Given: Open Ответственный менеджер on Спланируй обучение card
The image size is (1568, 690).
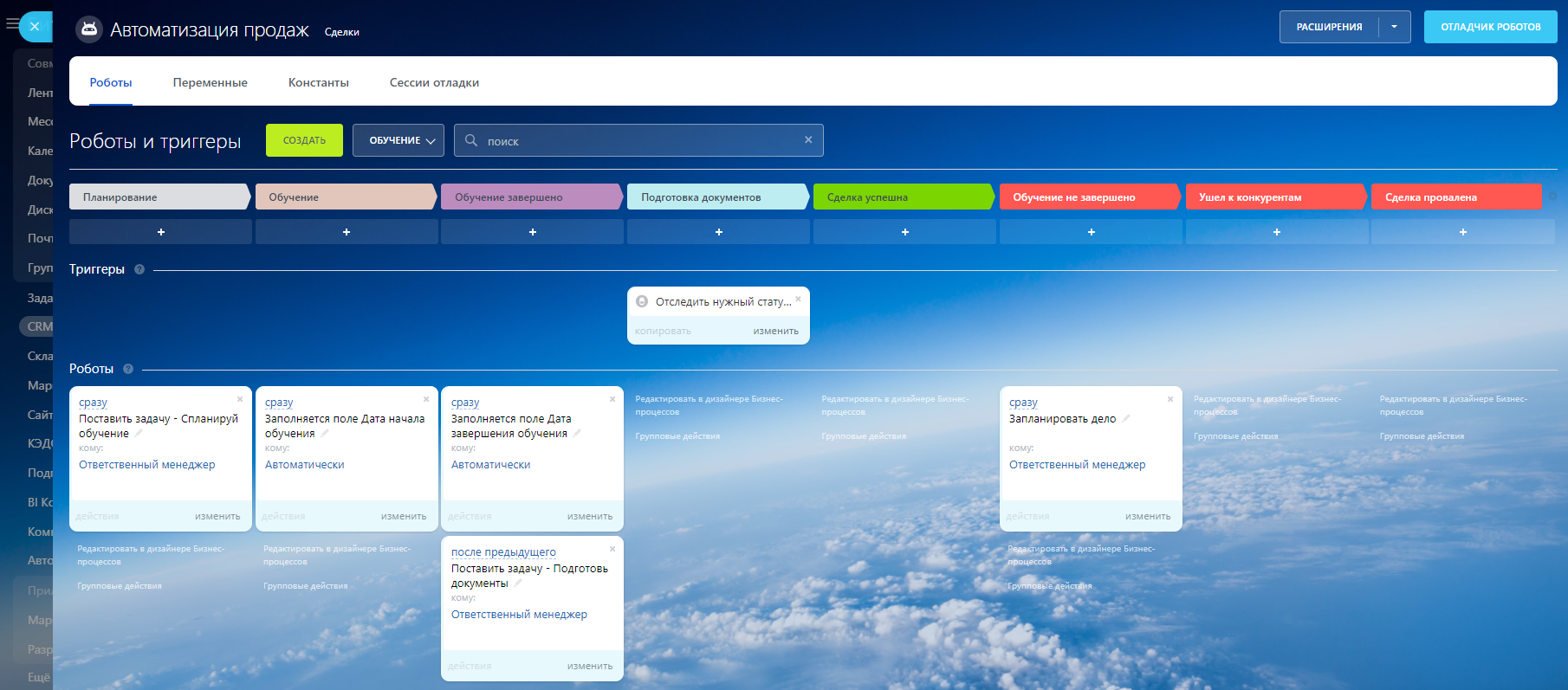Looking at the screenshot, I should point(147,465).
